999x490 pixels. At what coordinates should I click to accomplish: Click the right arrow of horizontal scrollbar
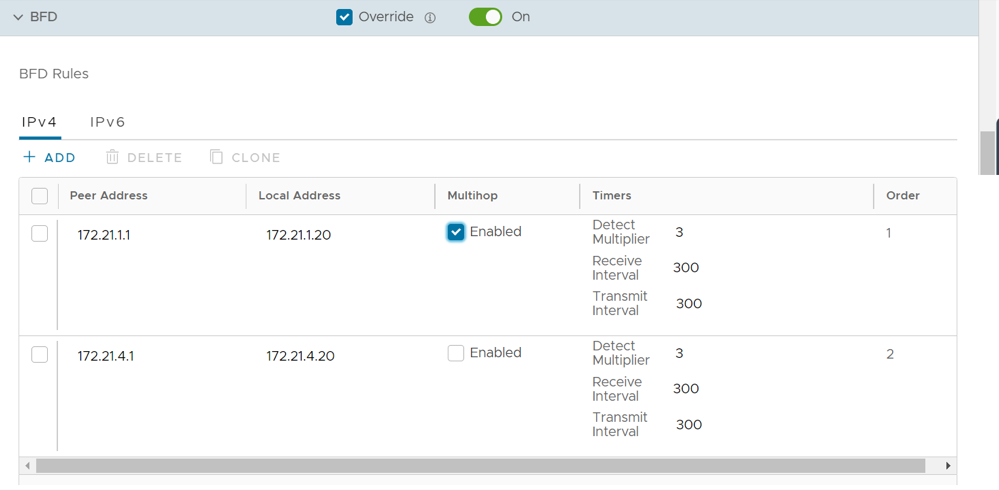948,466
